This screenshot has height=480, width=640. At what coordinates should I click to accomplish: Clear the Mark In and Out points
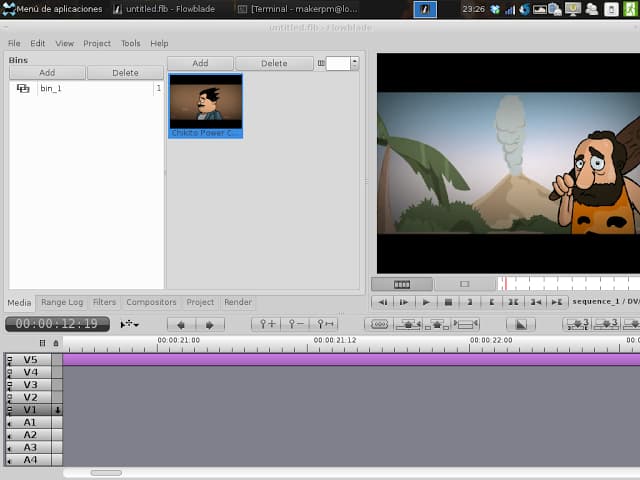[x=513, y=302]
